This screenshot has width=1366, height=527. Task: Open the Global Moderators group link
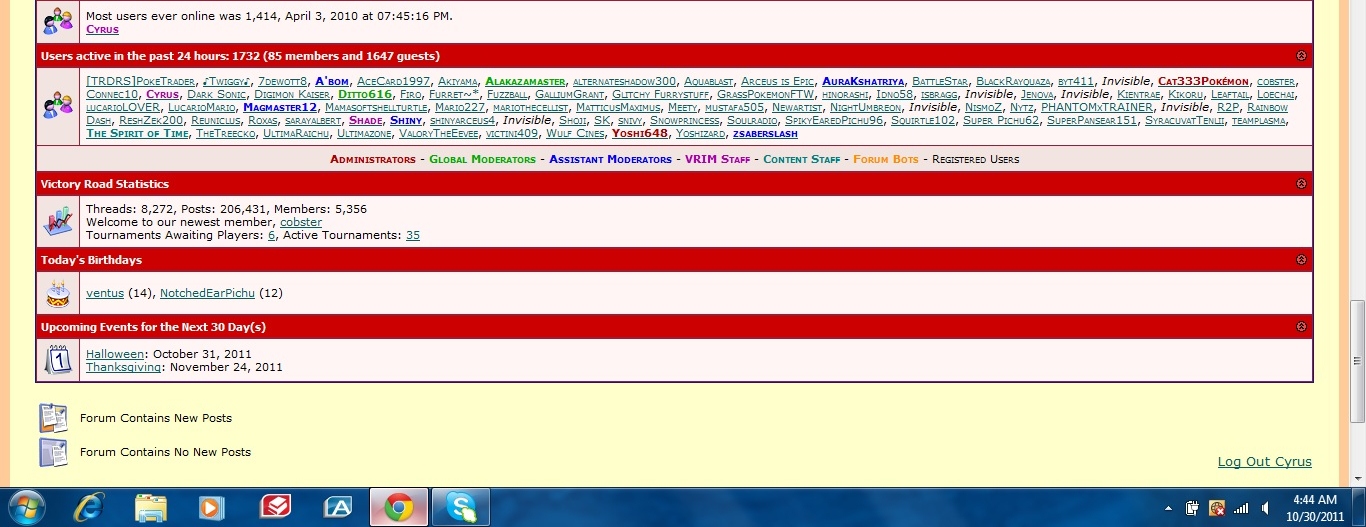[482, 159]
